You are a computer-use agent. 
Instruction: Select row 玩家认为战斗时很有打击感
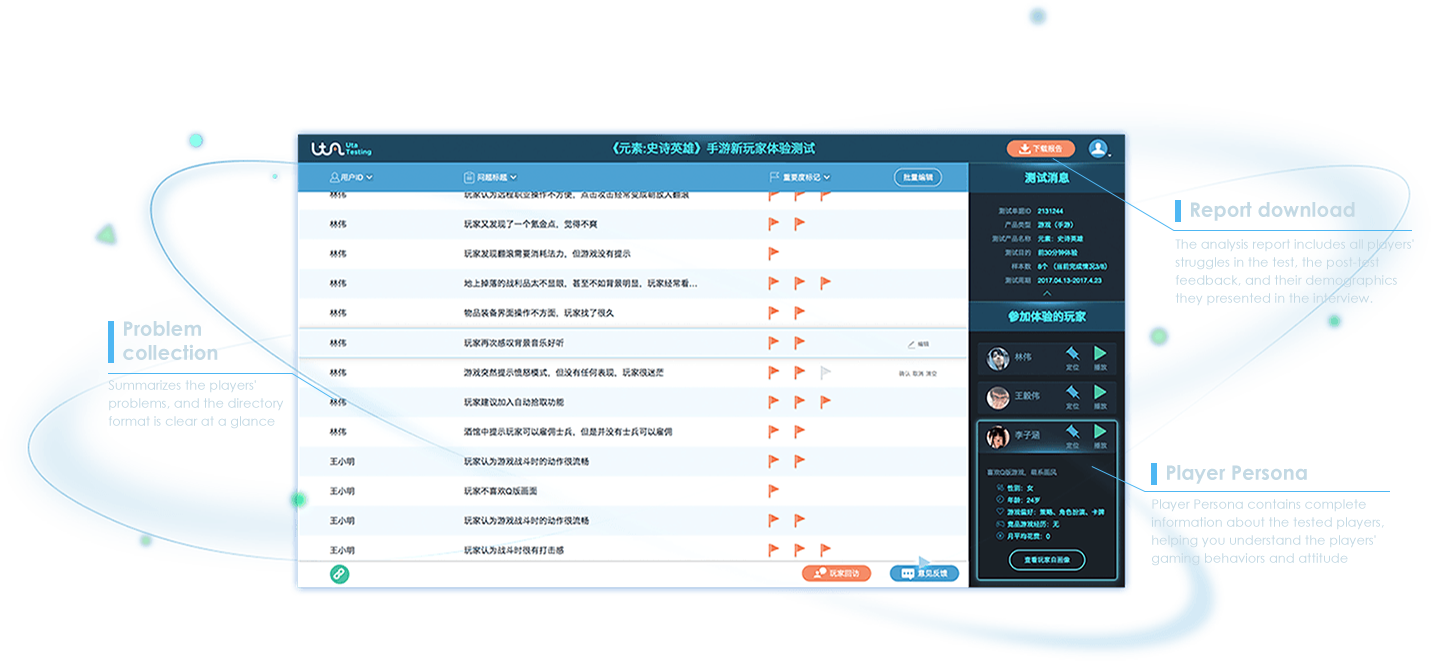(633, 550)
